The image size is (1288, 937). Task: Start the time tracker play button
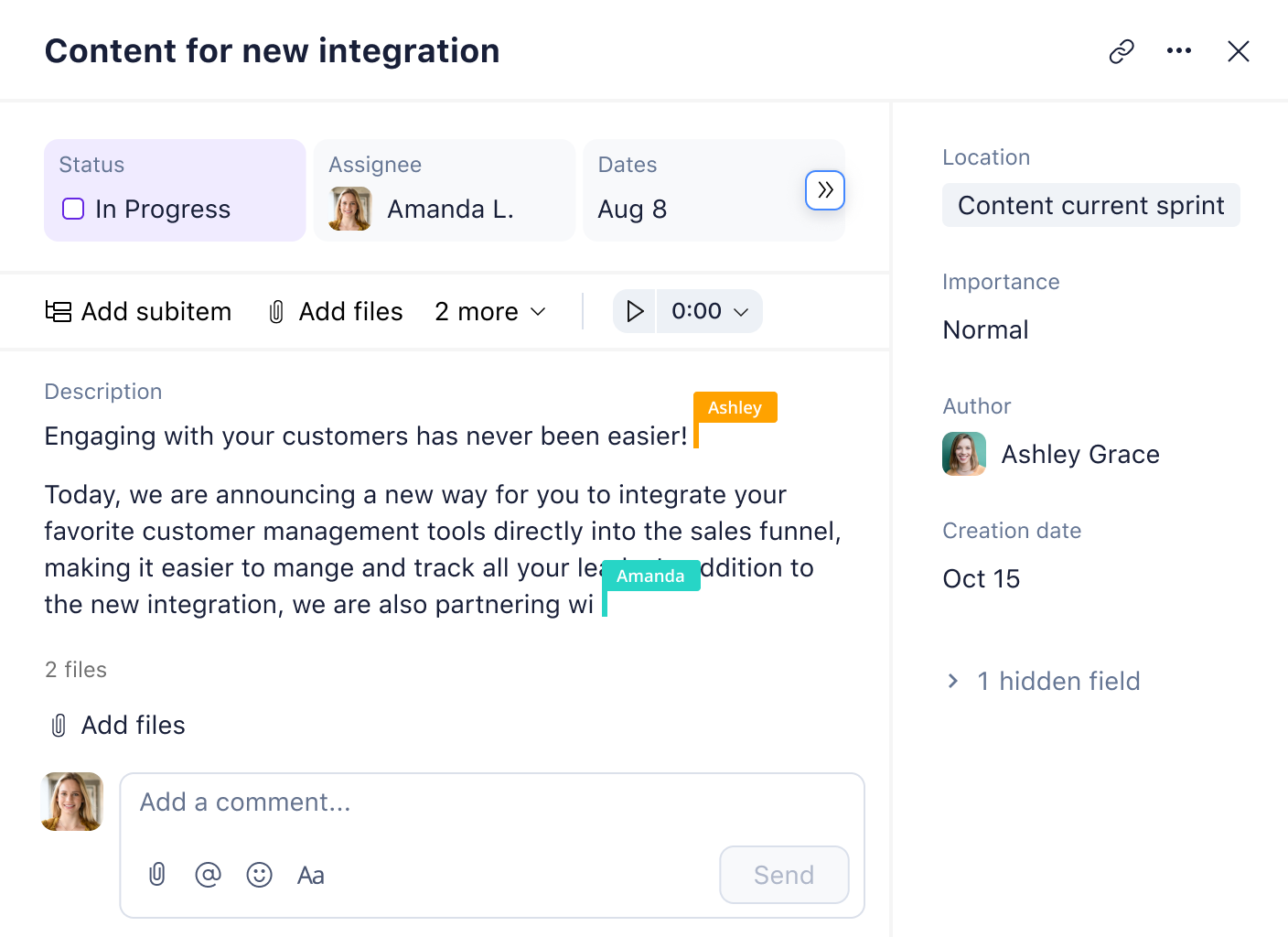pyautogui.click(x=634, y=311)
